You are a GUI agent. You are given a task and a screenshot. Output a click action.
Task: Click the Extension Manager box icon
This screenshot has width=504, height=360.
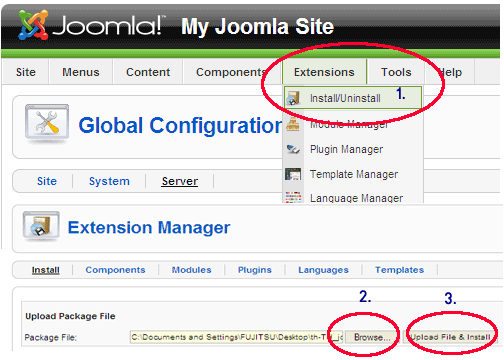click(x=41, y=226)
